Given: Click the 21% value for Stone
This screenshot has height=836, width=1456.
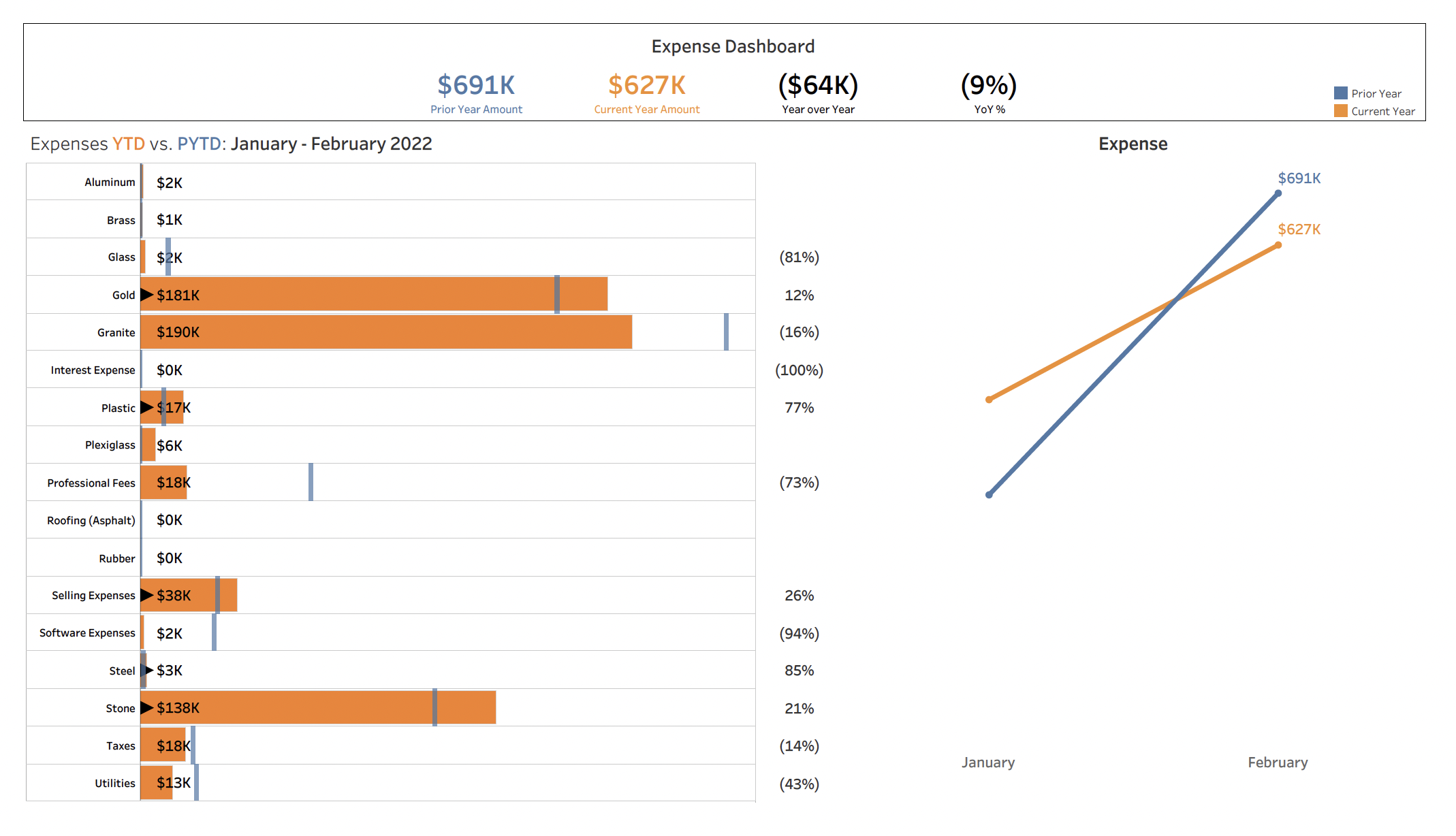Looking at the screenshot, I should pyautogui.click(x=799, y=709).
